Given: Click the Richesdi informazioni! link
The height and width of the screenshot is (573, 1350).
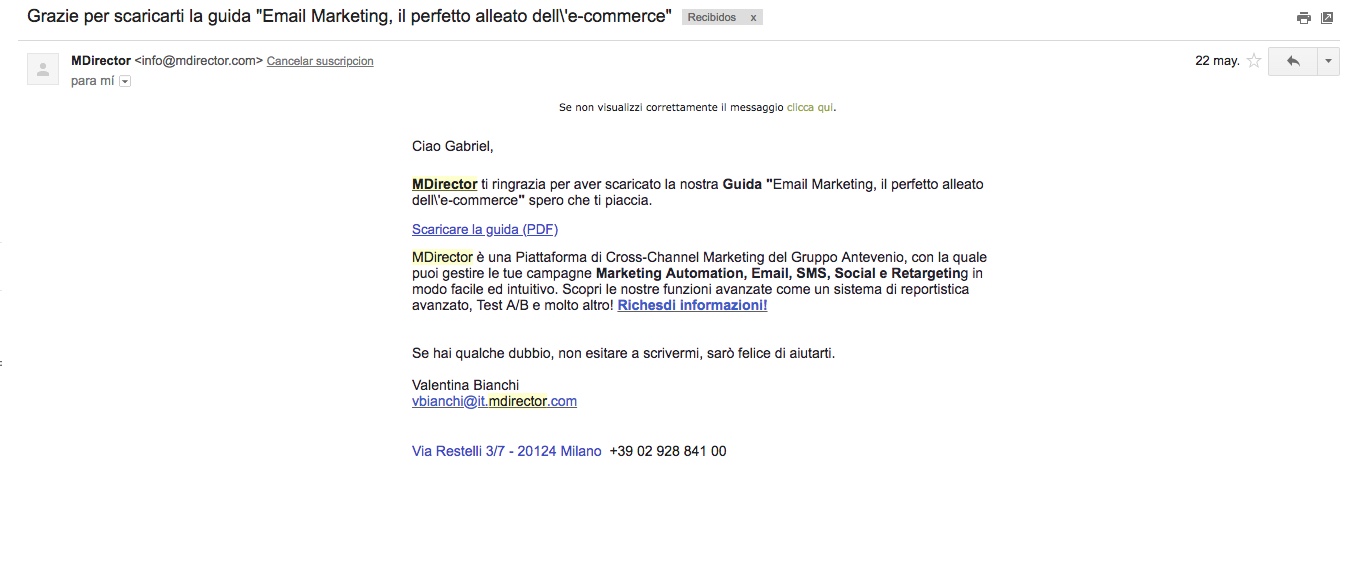Looking at the screenshot, I should click(x=692, y=305).
